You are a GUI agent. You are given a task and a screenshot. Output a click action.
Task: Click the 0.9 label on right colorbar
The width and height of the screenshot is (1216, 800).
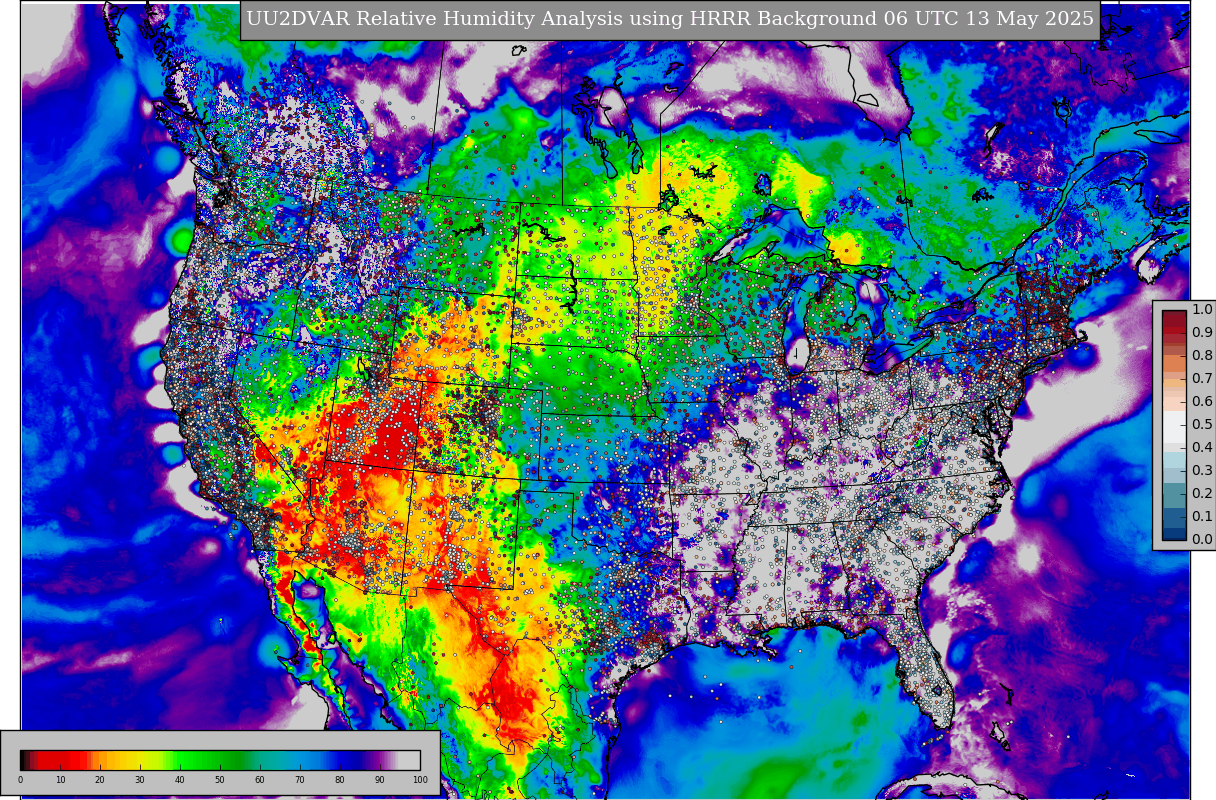coord(1202,333)
